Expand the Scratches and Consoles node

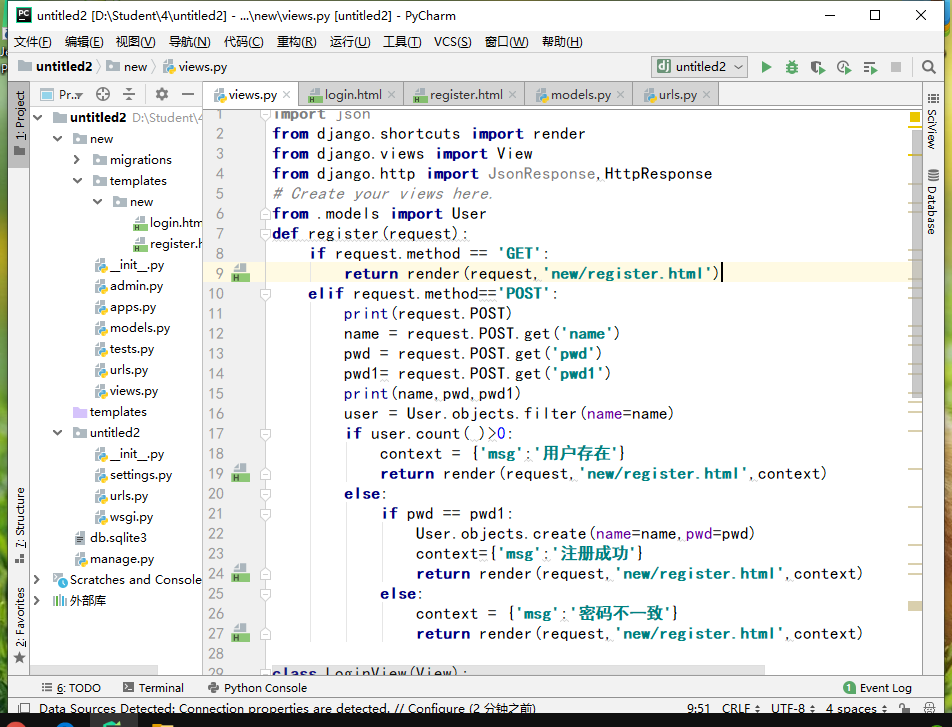pos(37,580)
